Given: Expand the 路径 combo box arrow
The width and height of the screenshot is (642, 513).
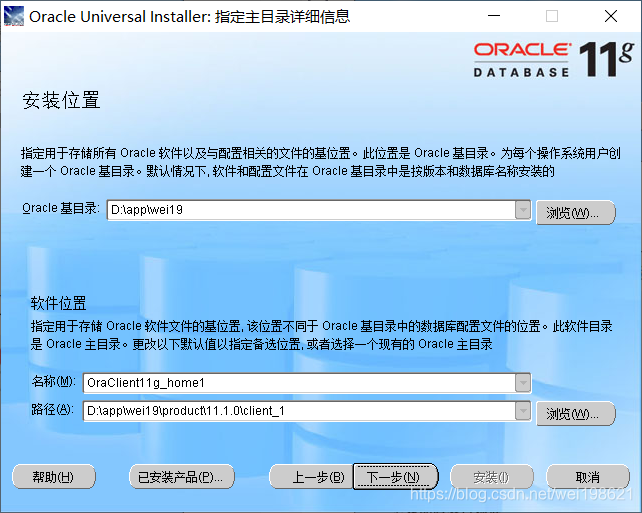Looking at the screenshot, I should tap(522, 411).
